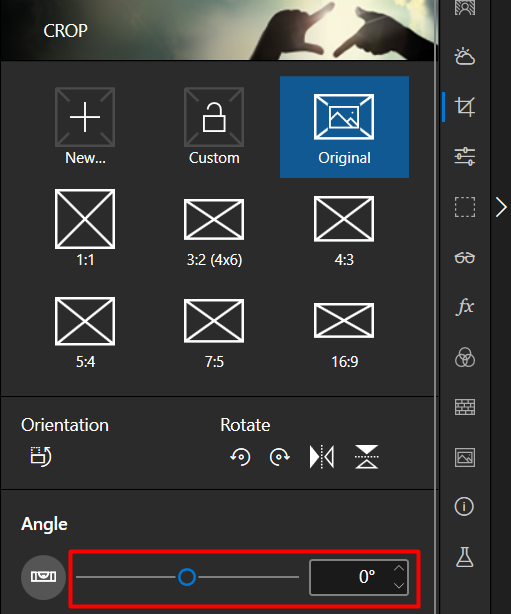Apply the 7:5 crop ratio
Viewport: 511px width, 614px height.
coord(214,331)
